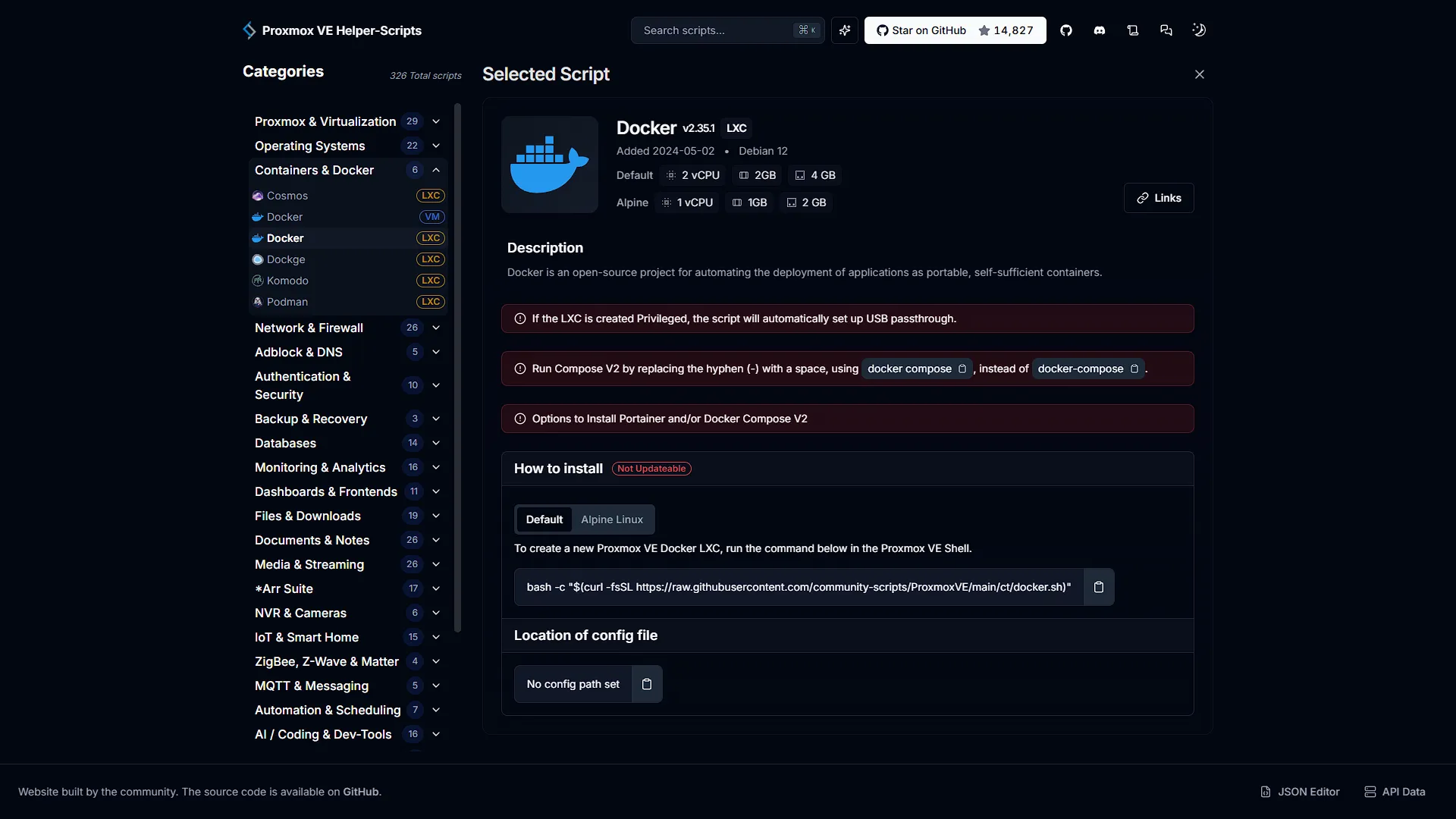1456x819 pixels.
Task: Click the Proxmox VE Helper-Scripts logo icon
Action: click(x=249, y=30)
